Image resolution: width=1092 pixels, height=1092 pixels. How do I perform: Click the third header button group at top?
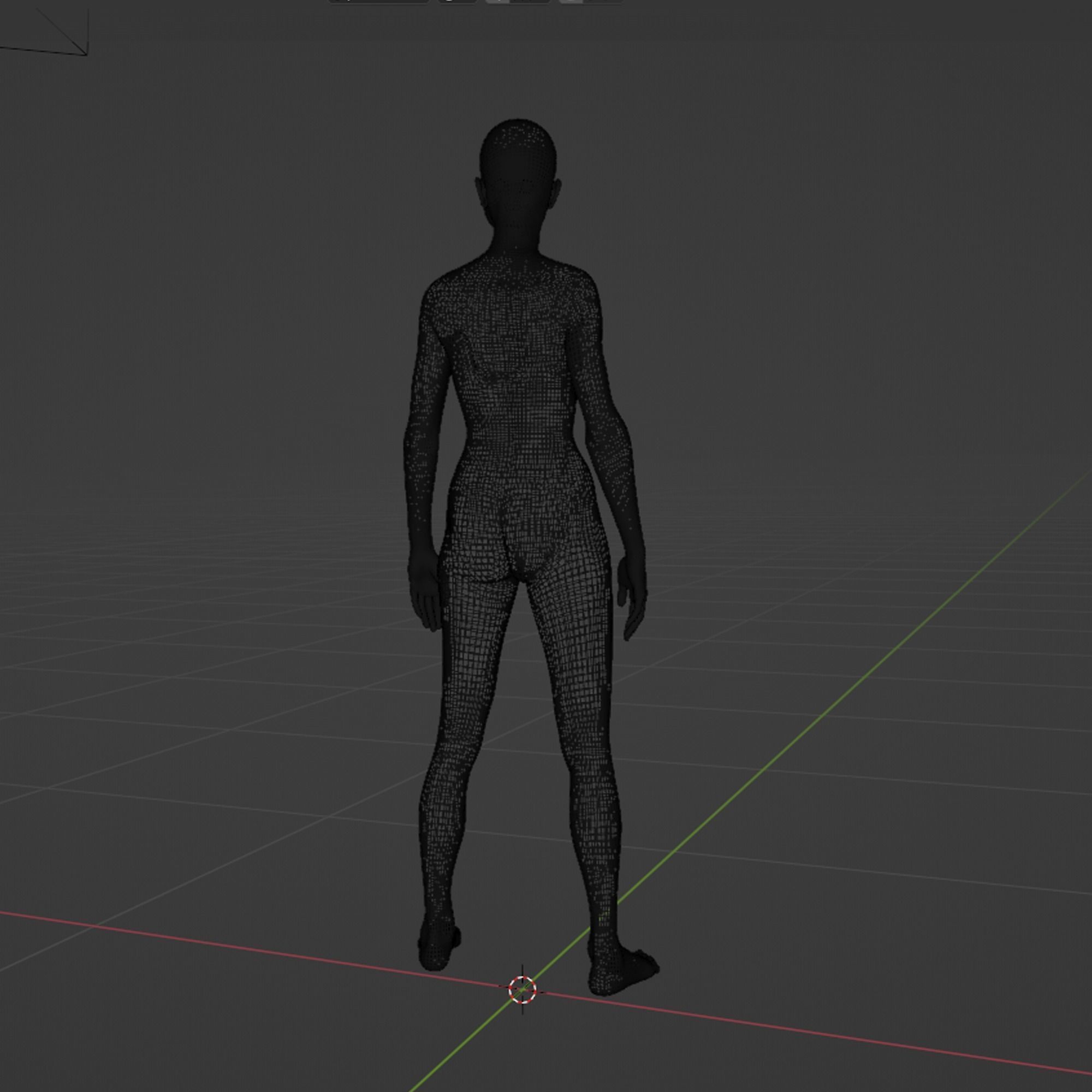pyautogui.click(x=517, y=2)
